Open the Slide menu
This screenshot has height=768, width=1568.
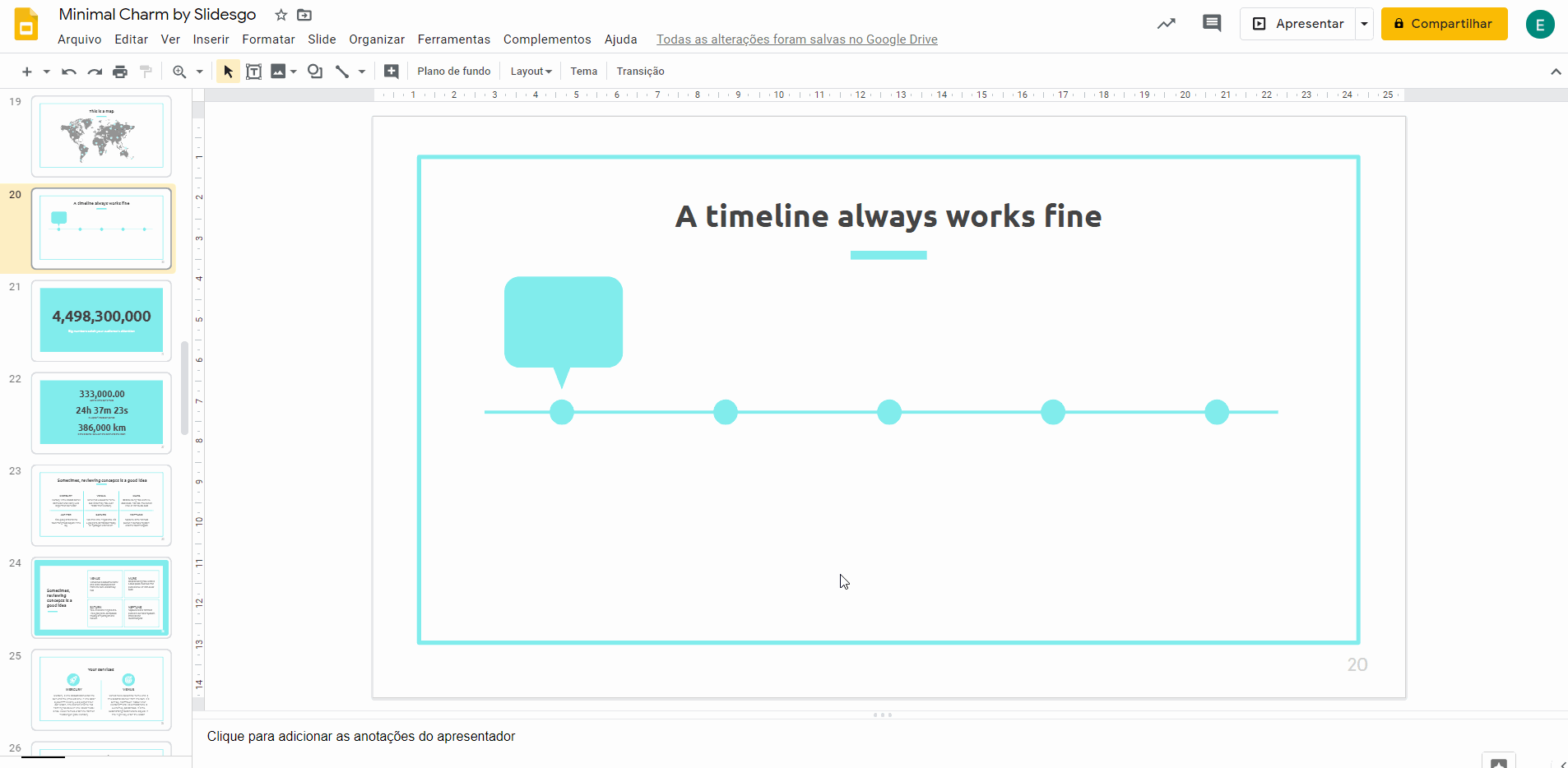pos(322,39)
